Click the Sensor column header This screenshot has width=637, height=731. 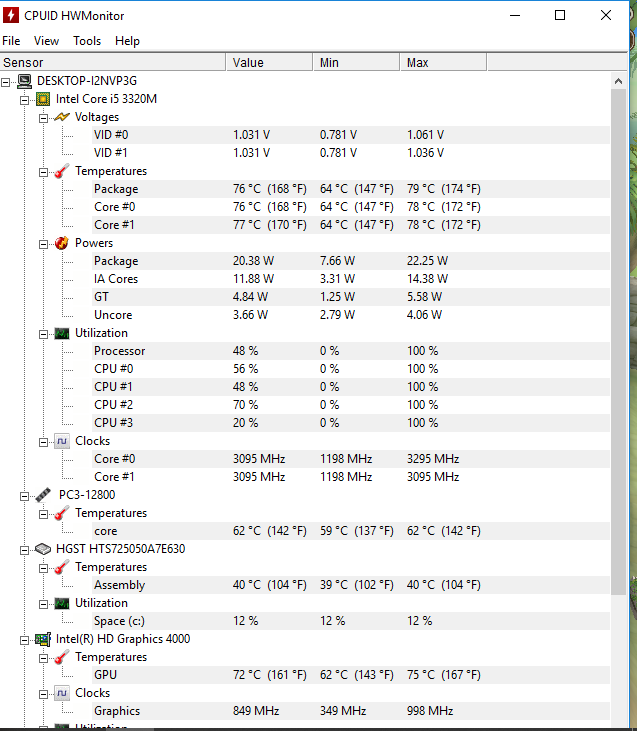tap(113, 62)
